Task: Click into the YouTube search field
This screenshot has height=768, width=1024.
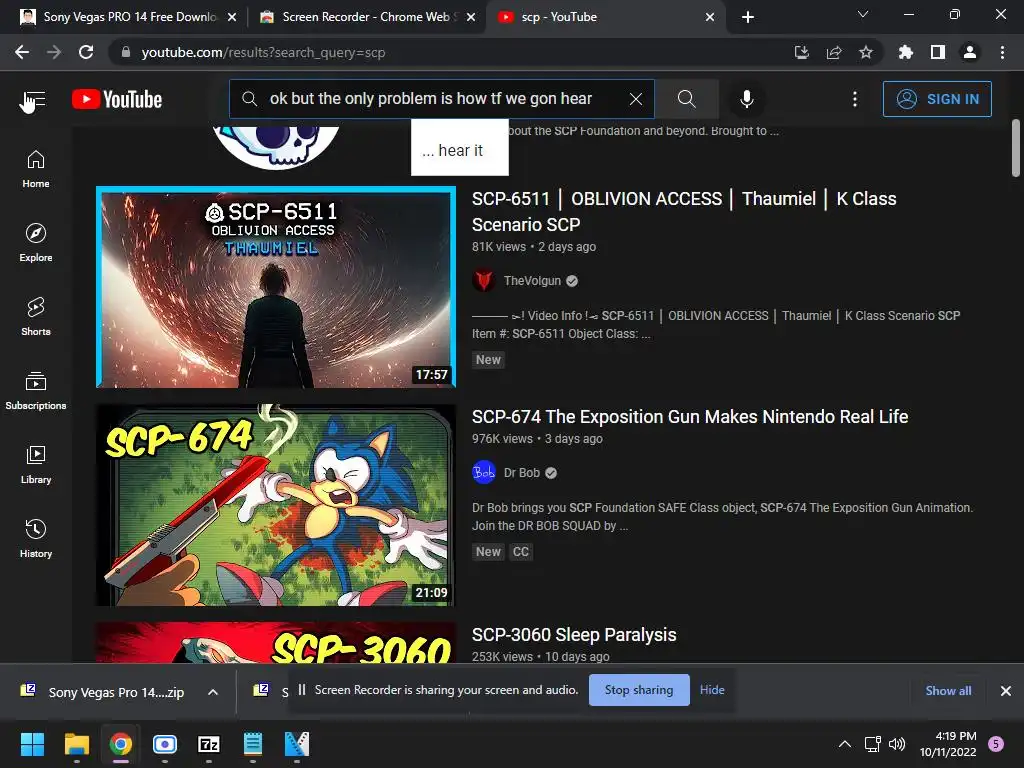Action: click(431, 99)
